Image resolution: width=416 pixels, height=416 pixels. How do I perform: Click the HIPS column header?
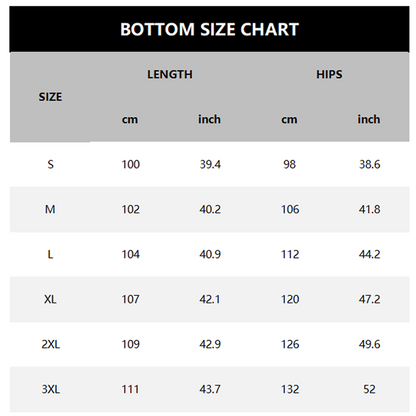coord(329,74)
